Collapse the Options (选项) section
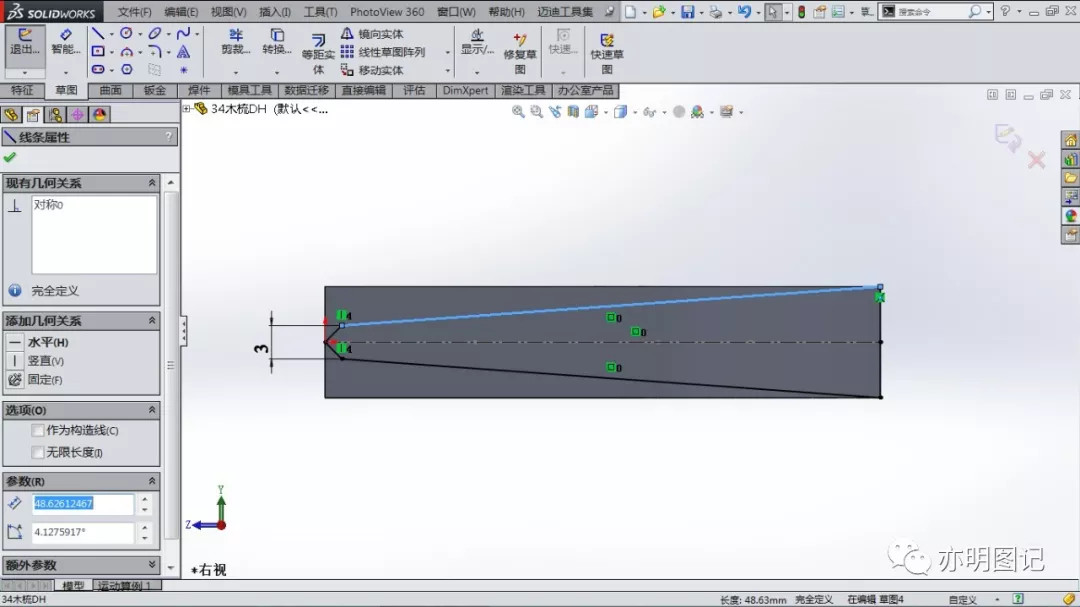 pyautogui.click(x=152, y=410)
